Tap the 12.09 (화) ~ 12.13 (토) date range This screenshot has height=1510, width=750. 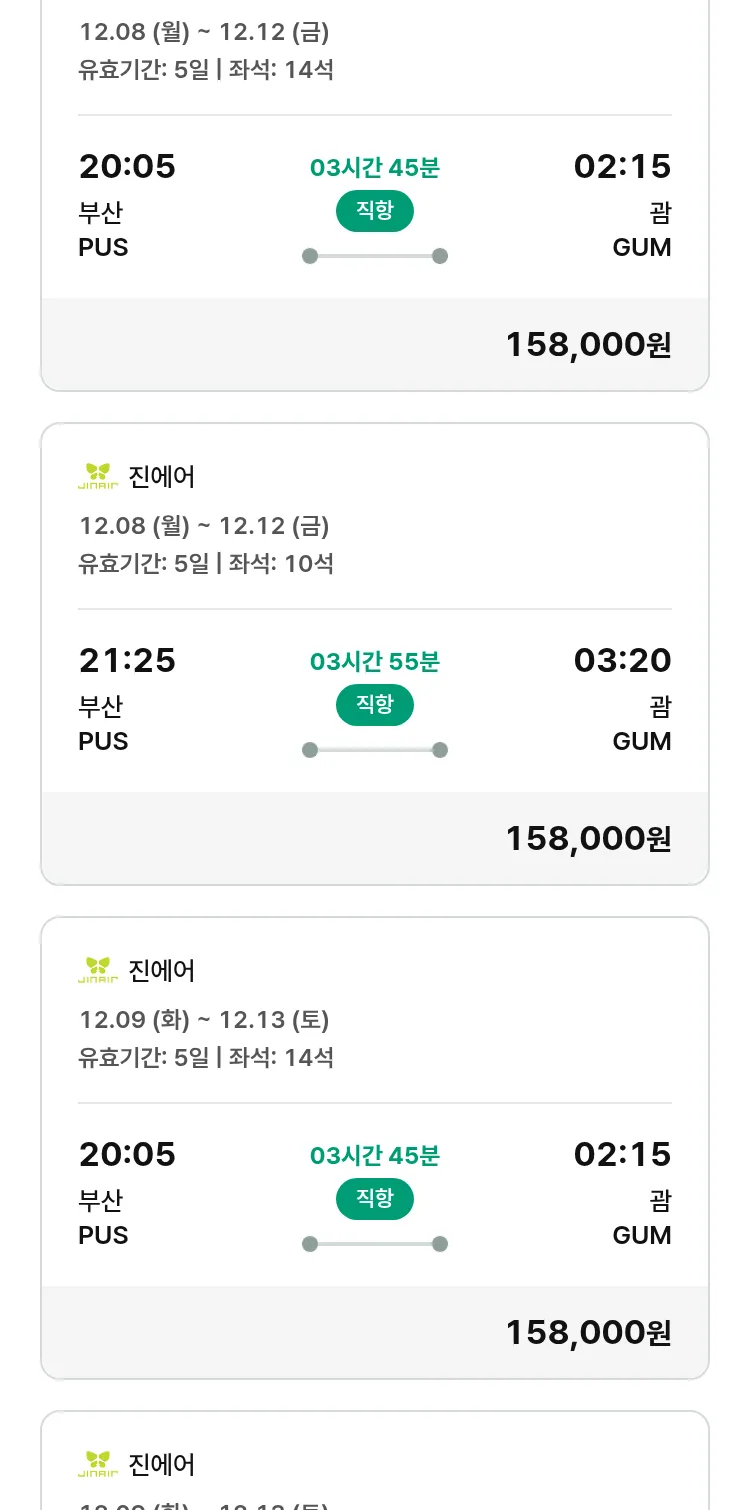point(204,1019)
